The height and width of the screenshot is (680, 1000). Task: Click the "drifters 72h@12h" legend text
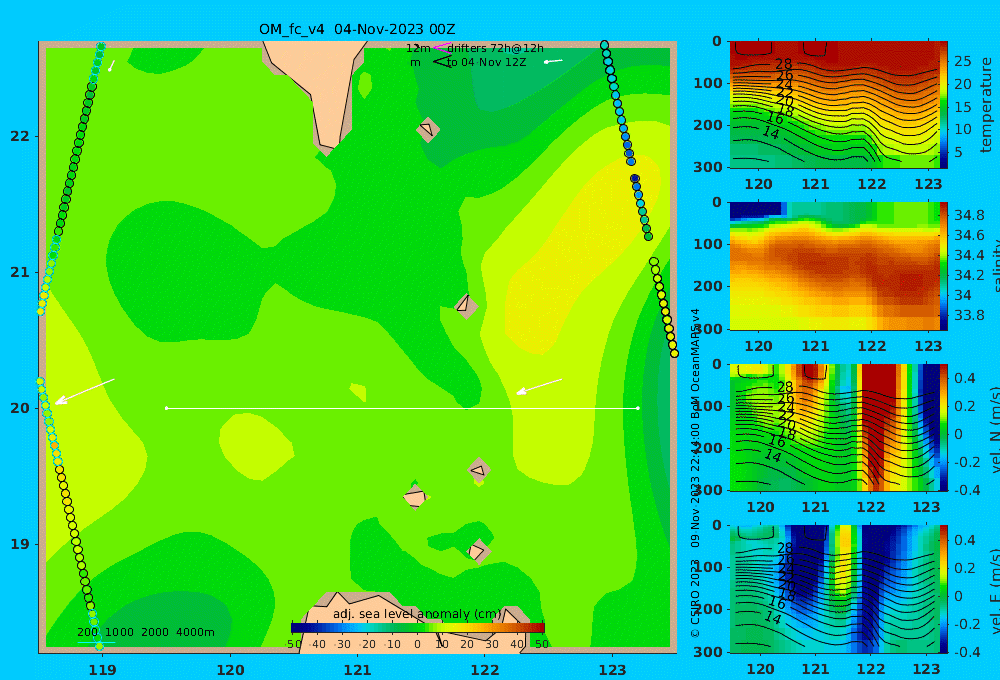pyautogui.click(x=495, y=48)
